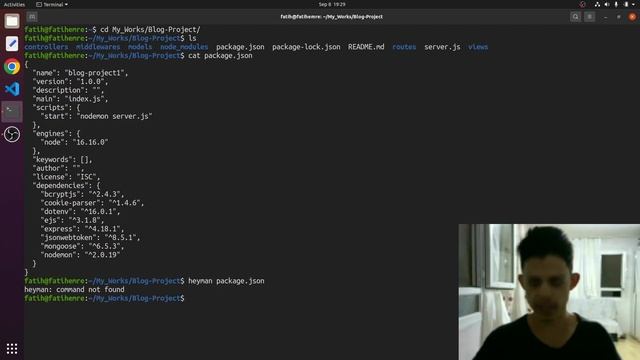Click the "version": "1.0.0" line
Screen dimensions: 640x360
pyautogui.click(x=70, y=82)
